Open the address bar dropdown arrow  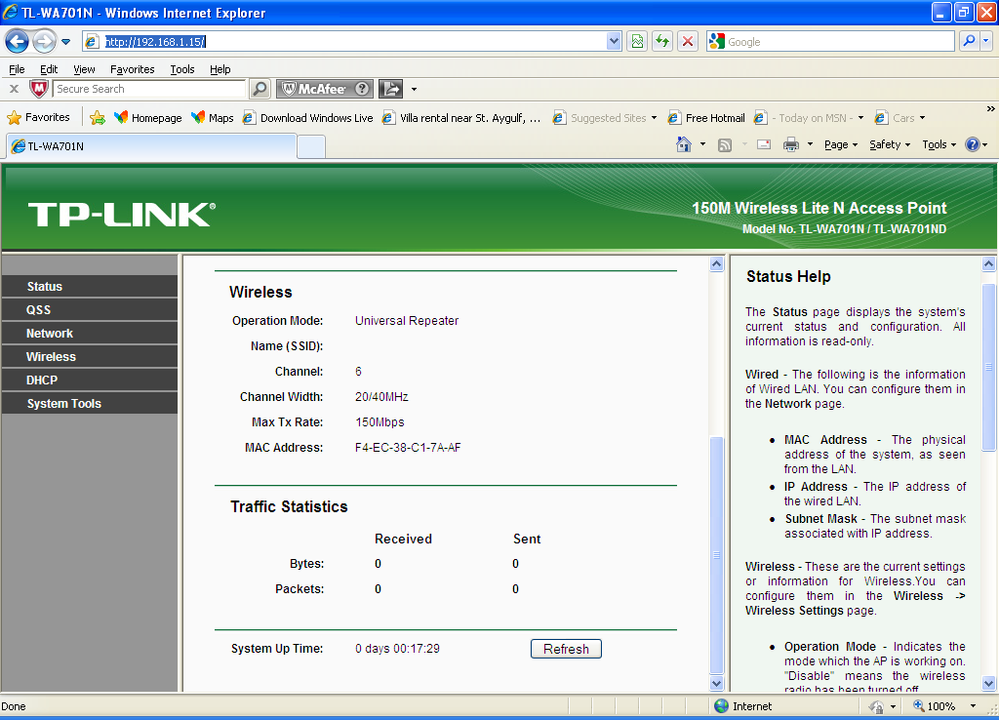pyautogui.click(x=614, y=41)
